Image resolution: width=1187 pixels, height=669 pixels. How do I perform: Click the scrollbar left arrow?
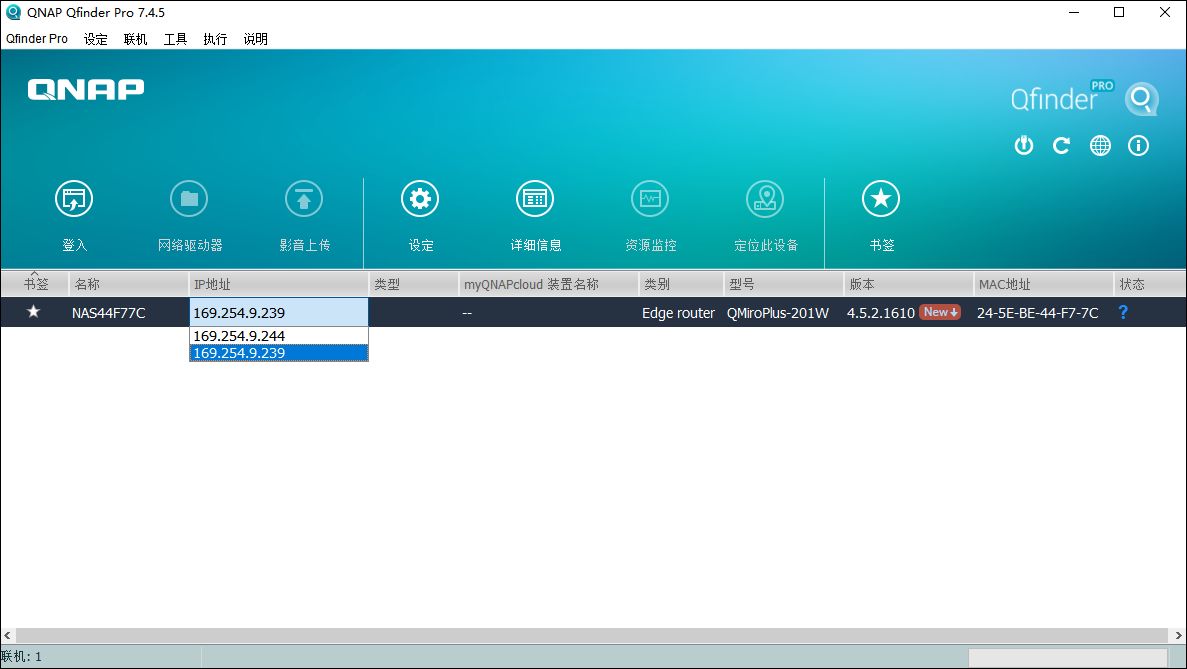tap(8, 636)
